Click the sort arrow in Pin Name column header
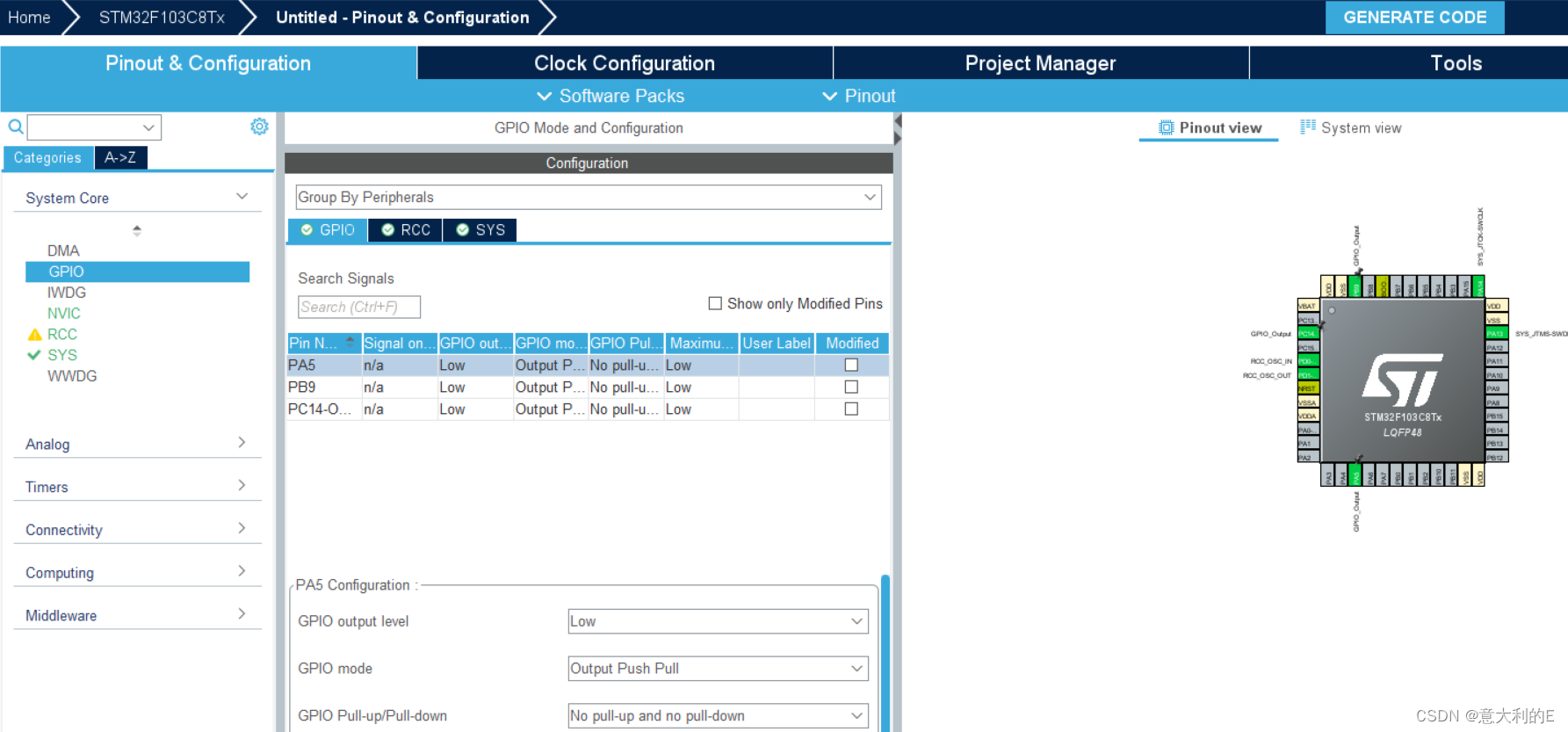 click(350, 342)
